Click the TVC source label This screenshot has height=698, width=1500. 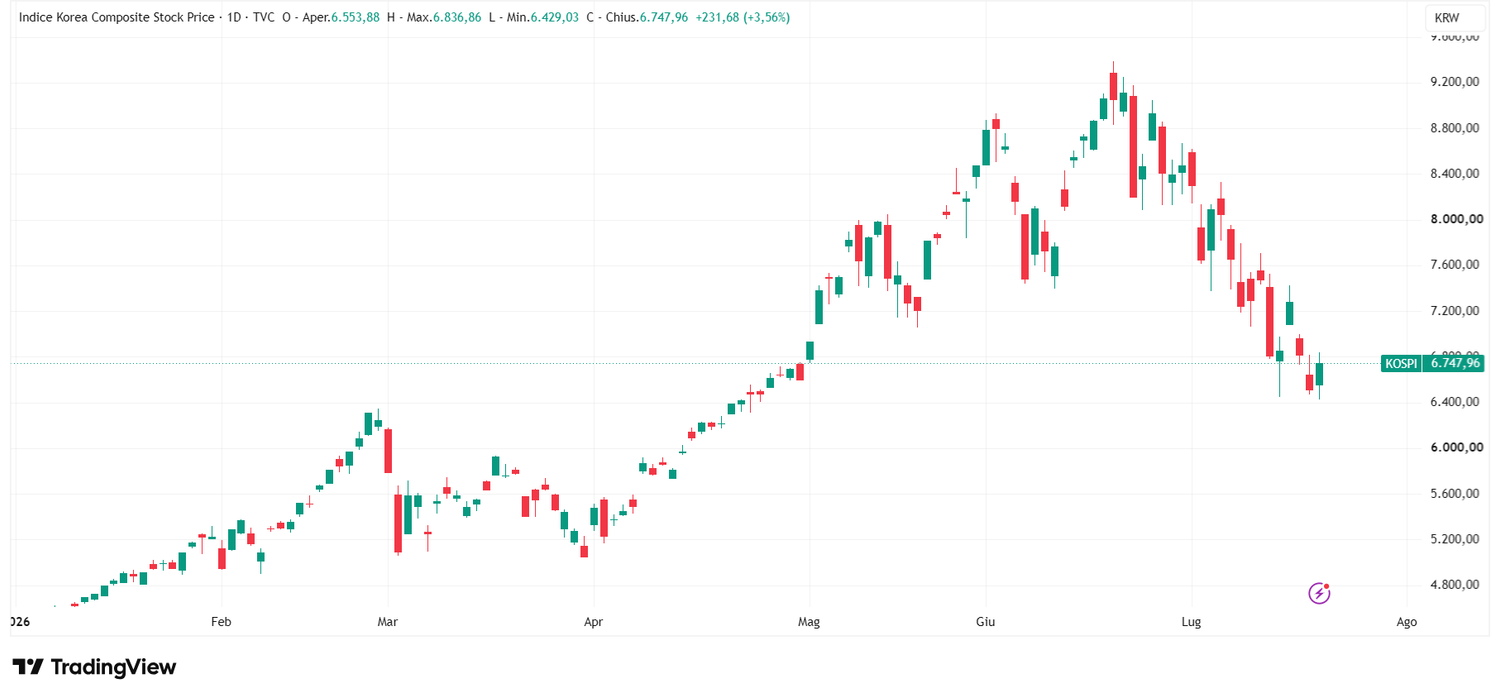(264, 18)
